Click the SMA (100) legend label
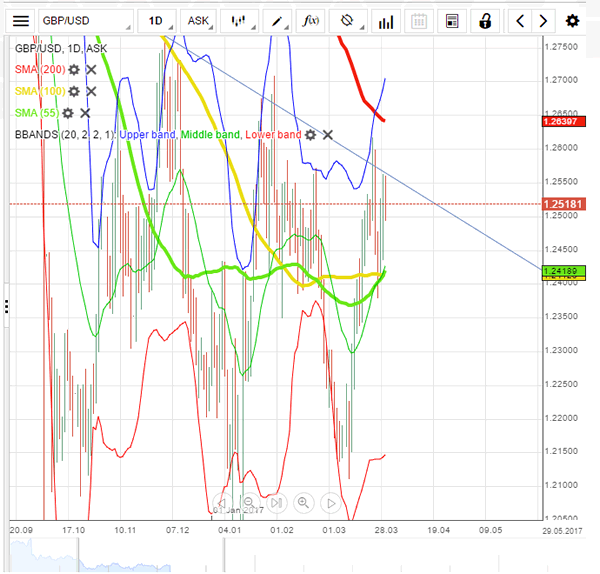The height and width of the screenshot is (574, 600). click(x=40, y=91)
